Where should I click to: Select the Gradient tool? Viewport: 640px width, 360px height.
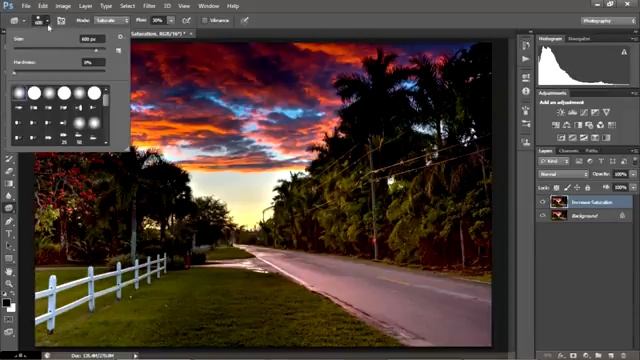9,184
